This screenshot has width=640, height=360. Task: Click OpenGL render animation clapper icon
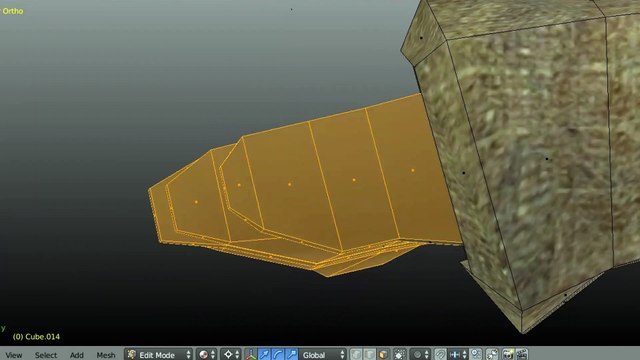[522, 355]
